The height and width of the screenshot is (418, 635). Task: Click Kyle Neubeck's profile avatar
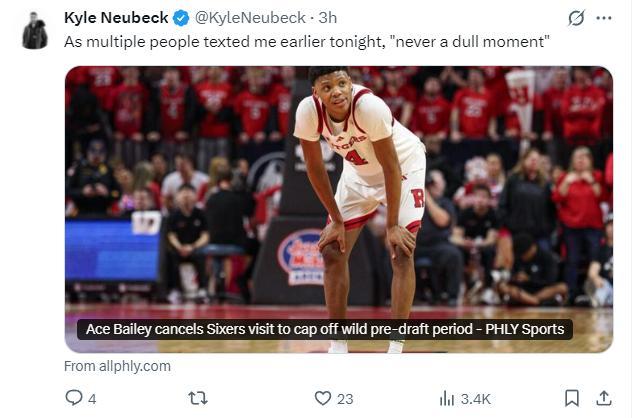click(35, 31)
